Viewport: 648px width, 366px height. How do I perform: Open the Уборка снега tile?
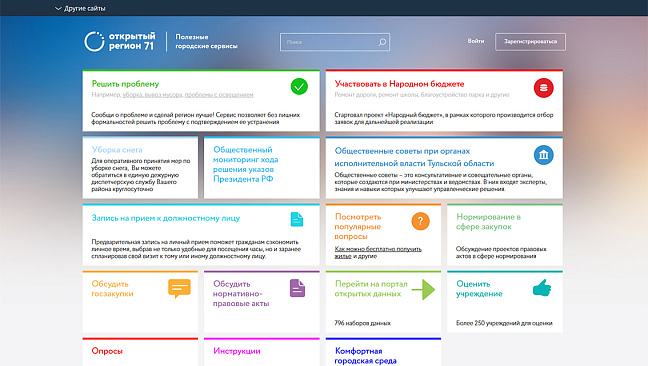coord(140,168)
